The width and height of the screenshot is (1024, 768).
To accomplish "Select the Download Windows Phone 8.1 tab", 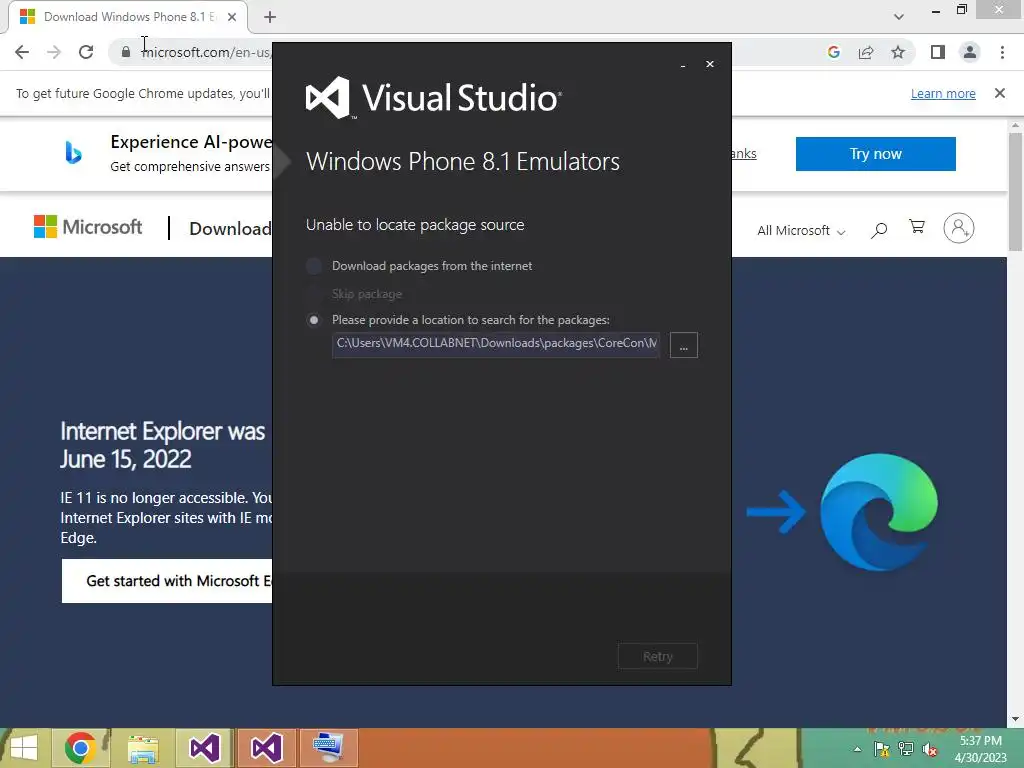I will (x=128, y=17).
